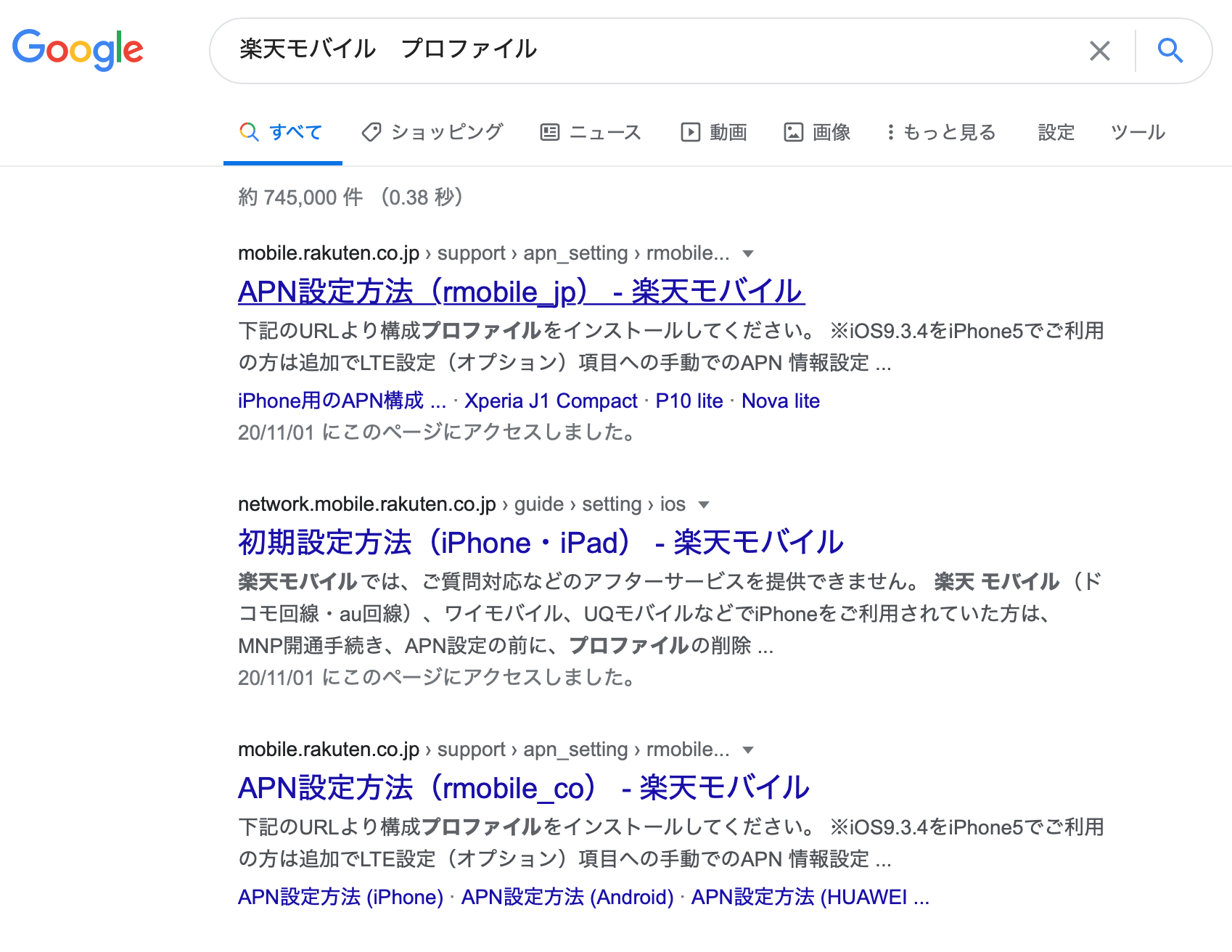Open the Xperia J1 Compact sitelink
Image resolution: width=1232 pixels, height=952 pixels.
[x=551, y=401]
